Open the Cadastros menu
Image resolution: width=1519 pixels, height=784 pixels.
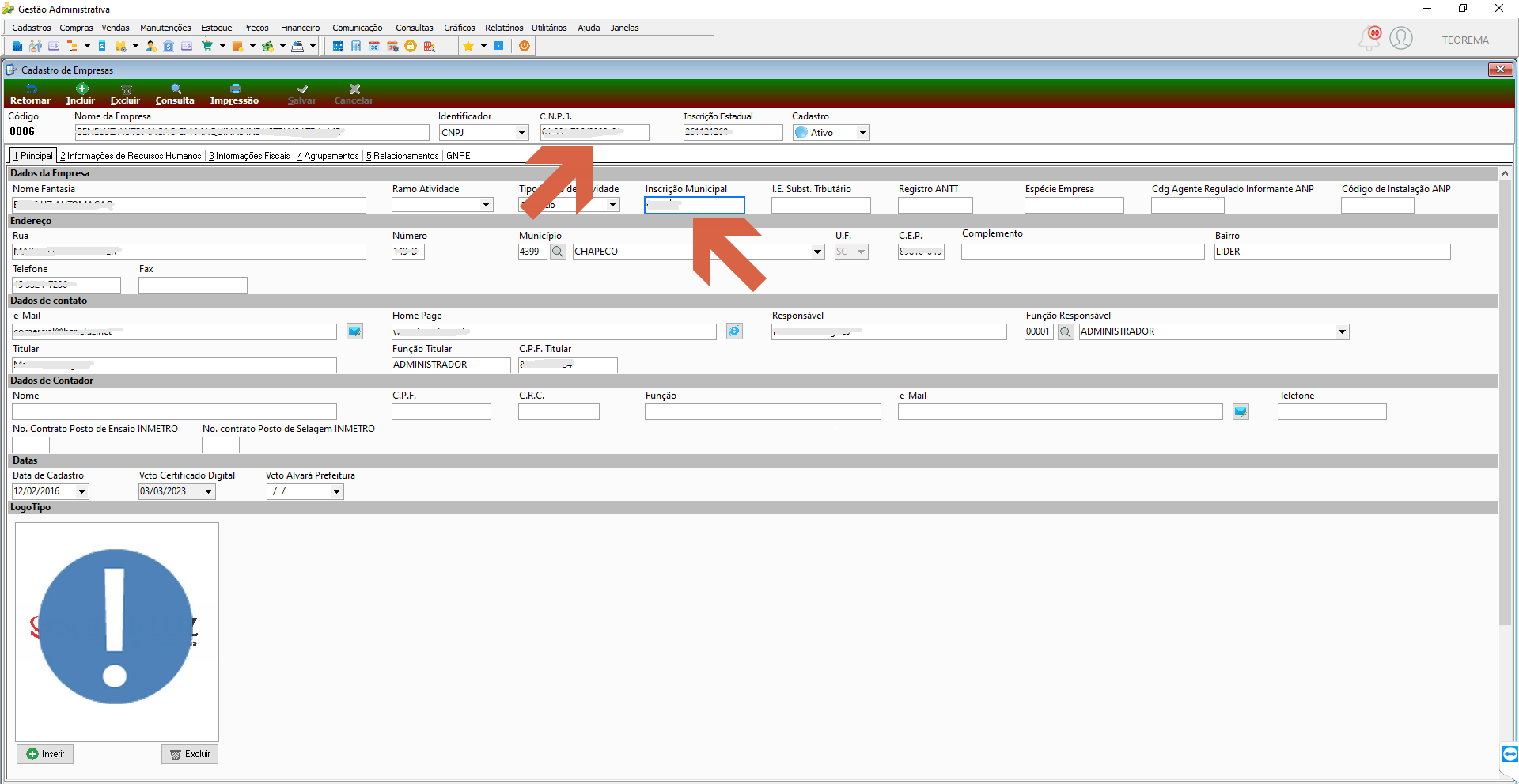(32, 28)
